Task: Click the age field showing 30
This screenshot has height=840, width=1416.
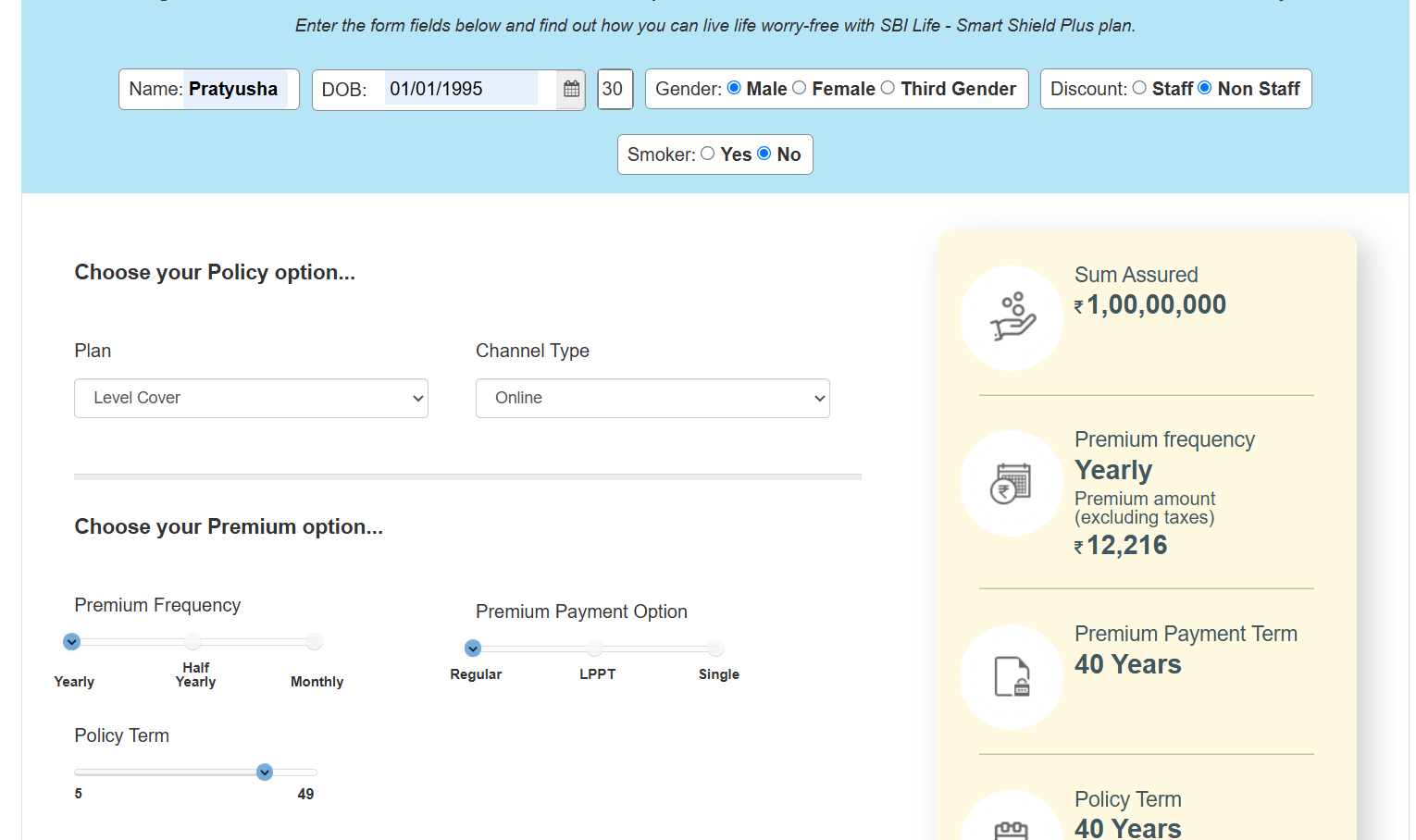Action: 615,89
